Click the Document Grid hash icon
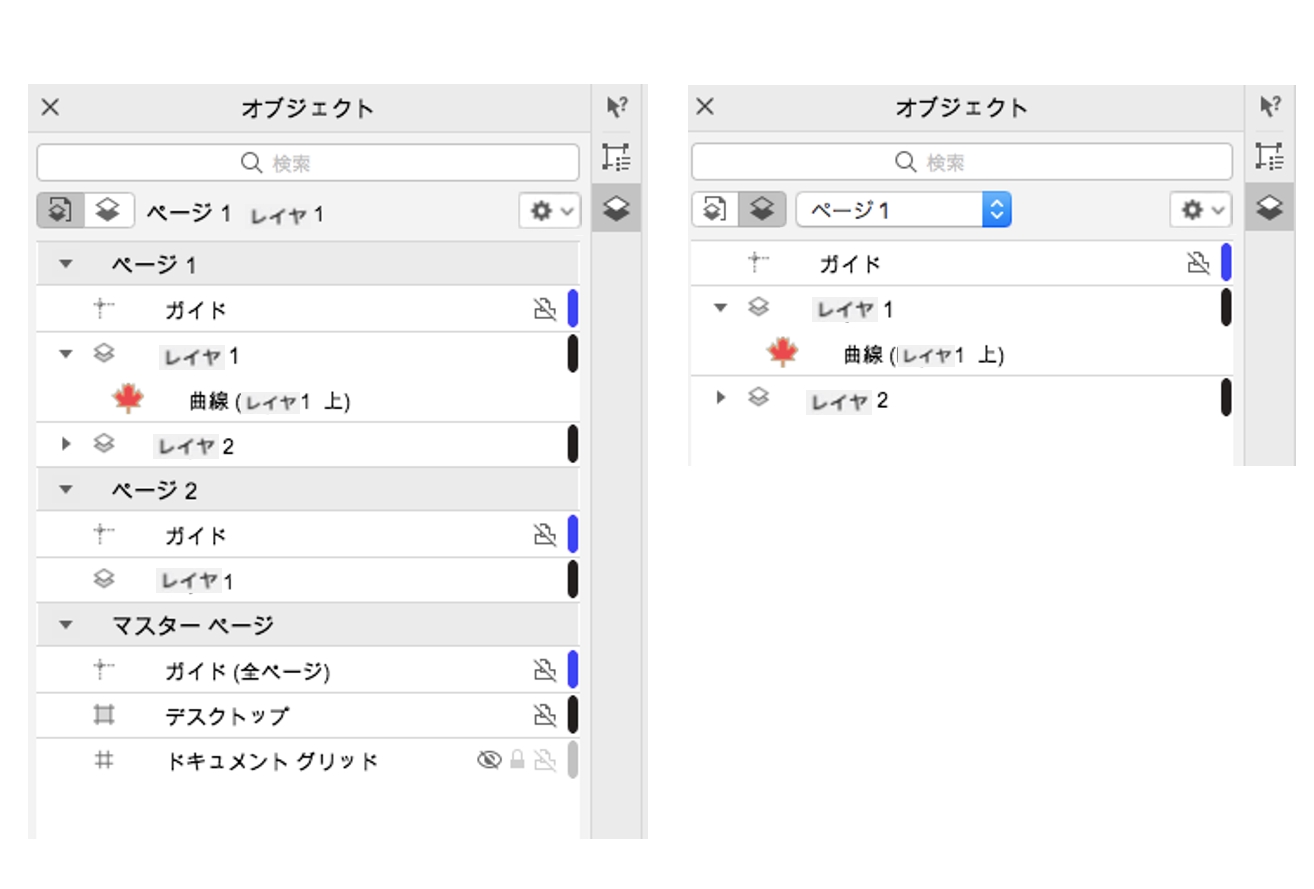The image size is (1314, 889). (x=104, y=761)
